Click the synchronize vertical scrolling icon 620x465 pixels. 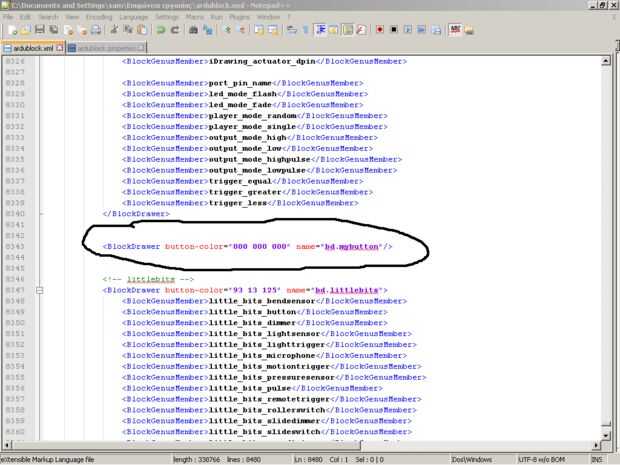coord(259,30)
